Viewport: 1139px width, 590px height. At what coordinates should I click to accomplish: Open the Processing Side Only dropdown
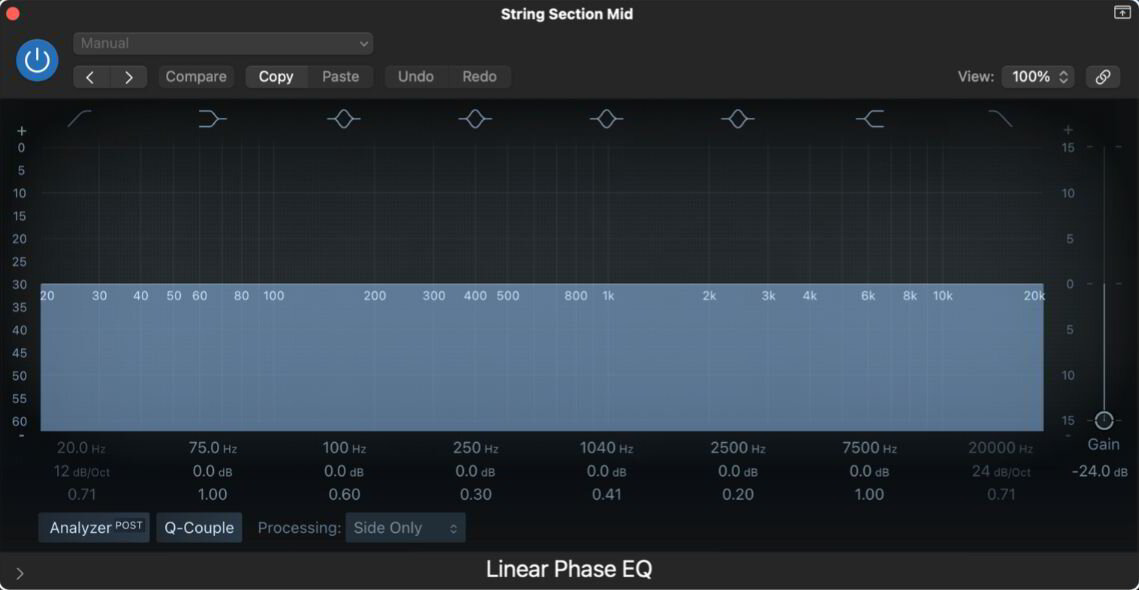click(405, 528)
